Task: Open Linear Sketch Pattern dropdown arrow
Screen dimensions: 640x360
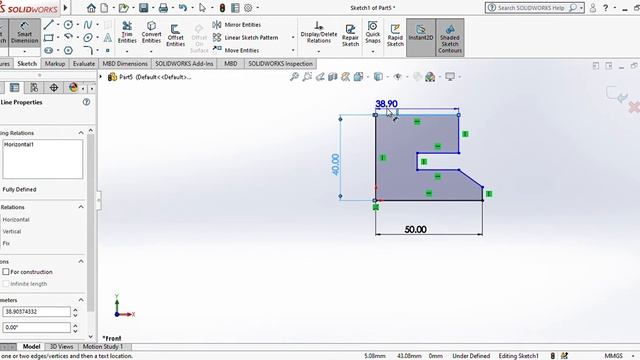Action: (x=293, y=38)
